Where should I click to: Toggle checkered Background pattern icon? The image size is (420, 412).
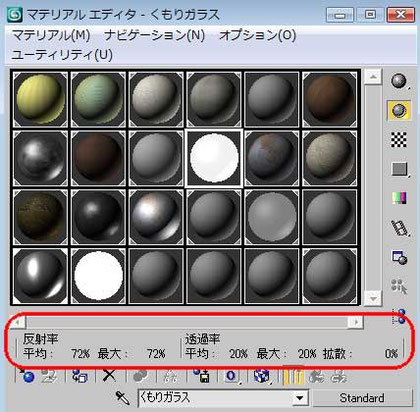click(x=399, y=139)
